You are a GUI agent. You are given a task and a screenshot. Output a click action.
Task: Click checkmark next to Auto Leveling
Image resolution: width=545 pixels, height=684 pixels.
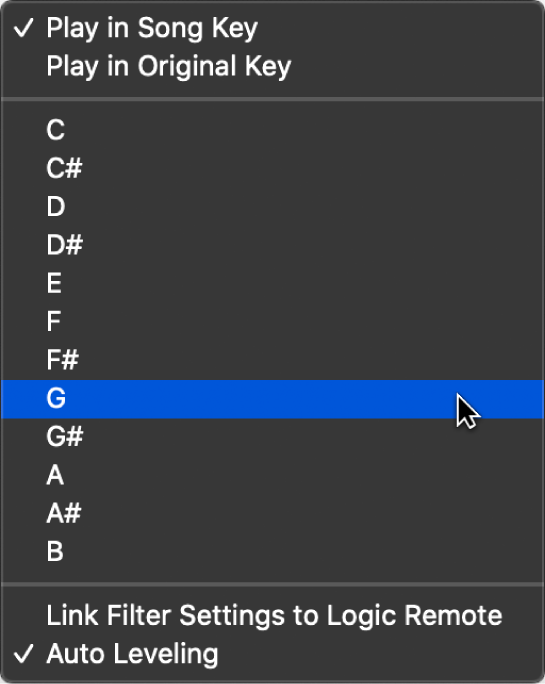24,654
